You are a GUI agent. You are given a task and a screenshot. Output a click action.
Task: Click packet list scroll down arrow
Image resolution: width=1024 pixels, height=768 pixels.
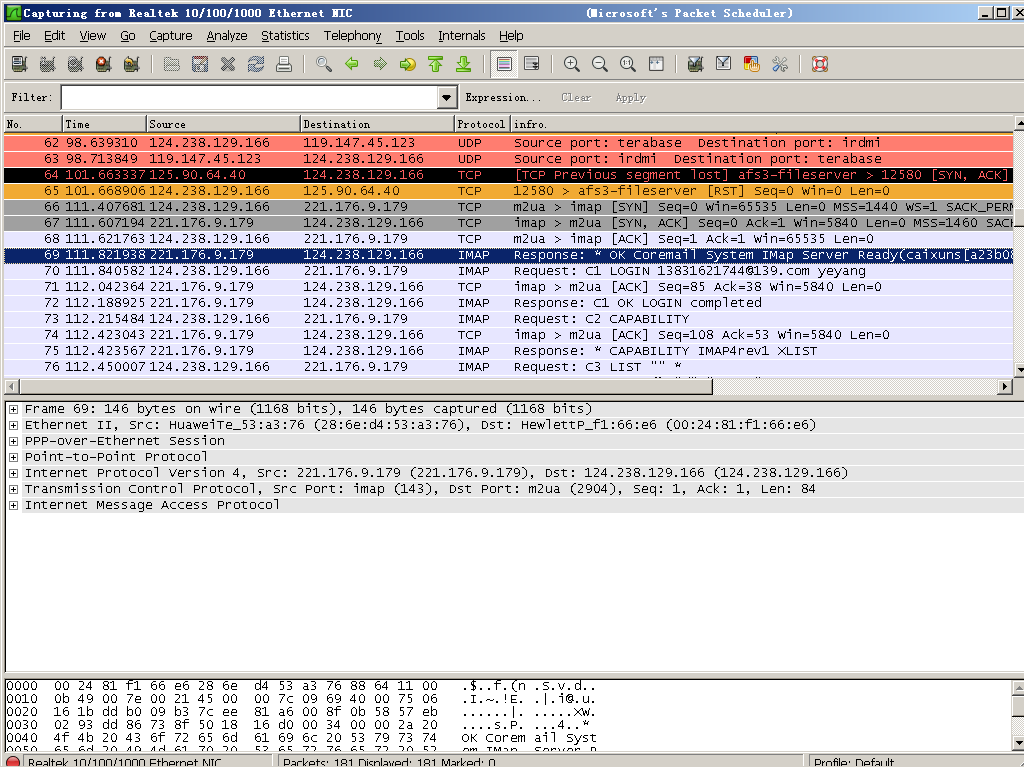(x=1019, y=370)
